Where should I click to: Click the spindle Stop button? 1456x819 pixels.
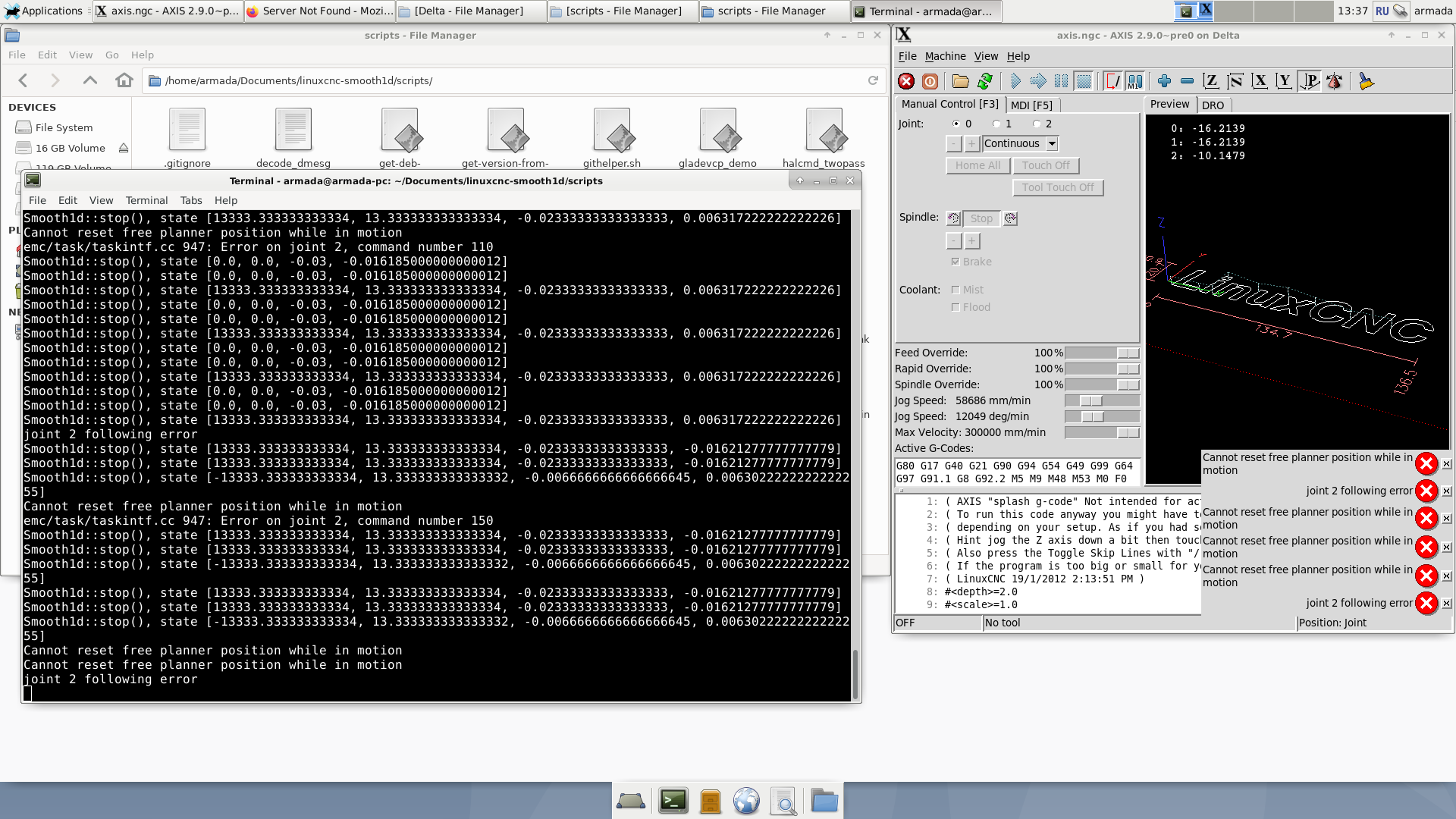(x=981, y=218)
